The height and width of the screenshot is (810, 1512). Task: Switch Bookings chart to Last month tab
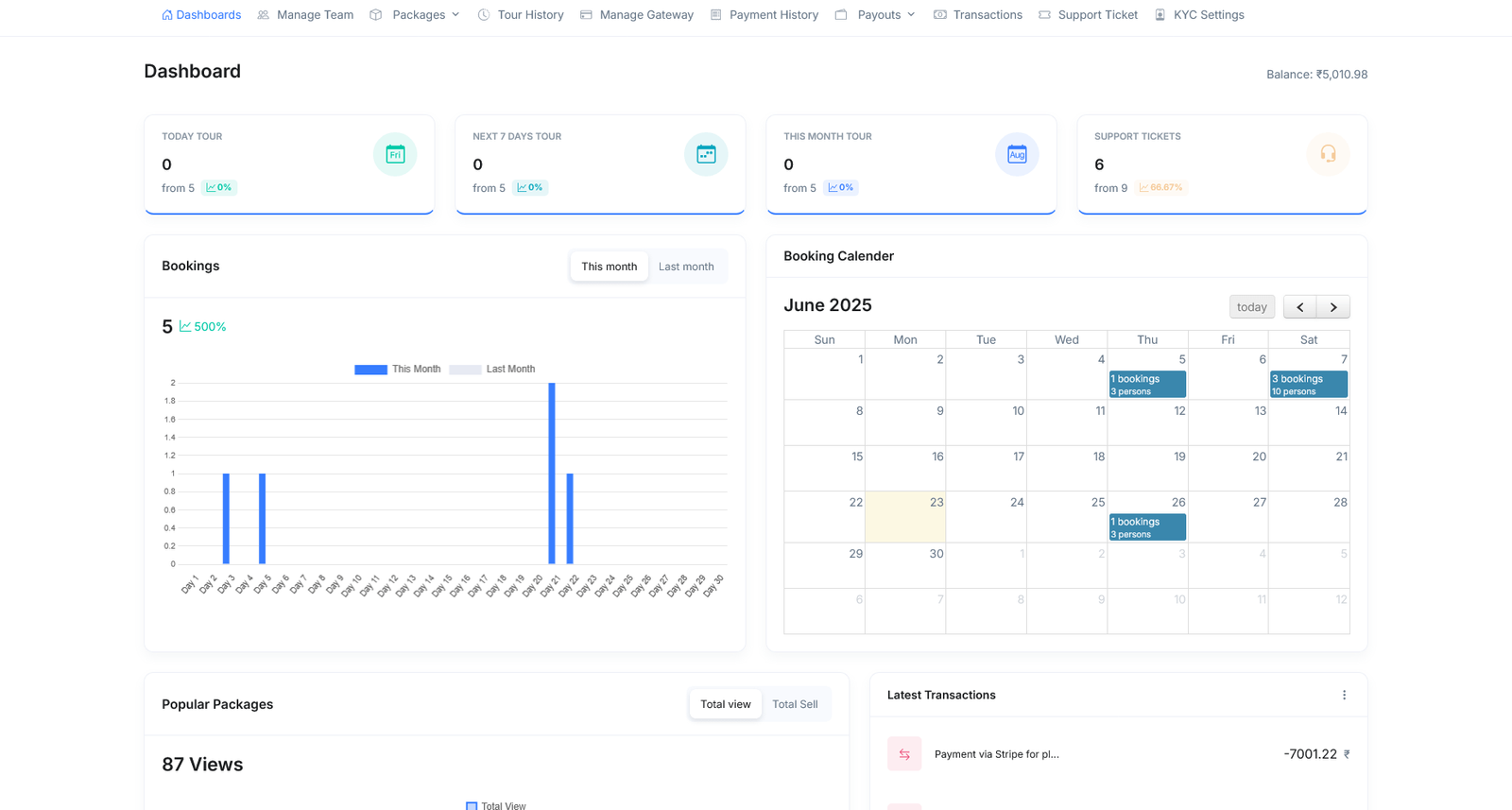(686, 267)
